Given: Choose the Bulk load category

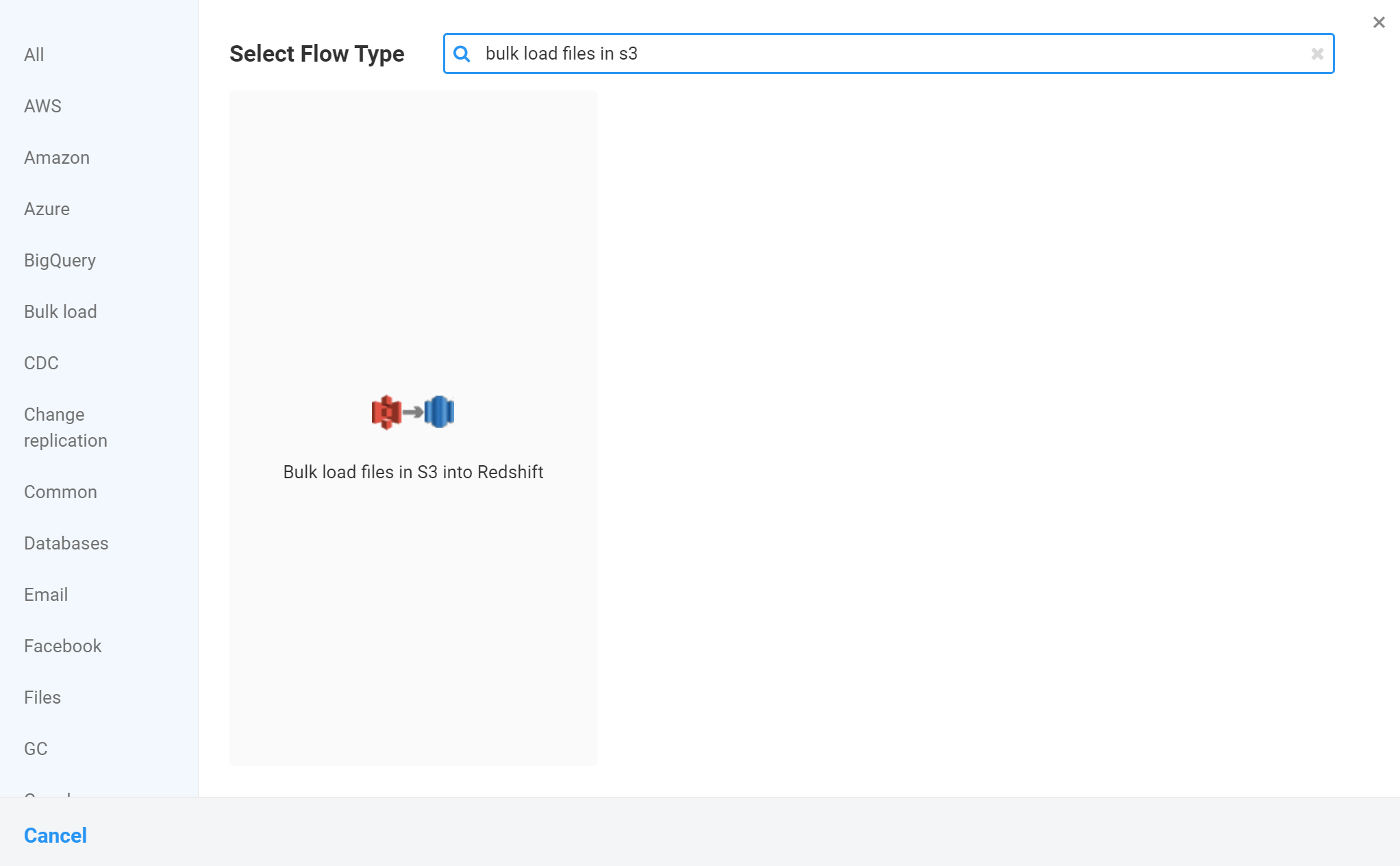Looking at the screenshot, I should (60, 312).
